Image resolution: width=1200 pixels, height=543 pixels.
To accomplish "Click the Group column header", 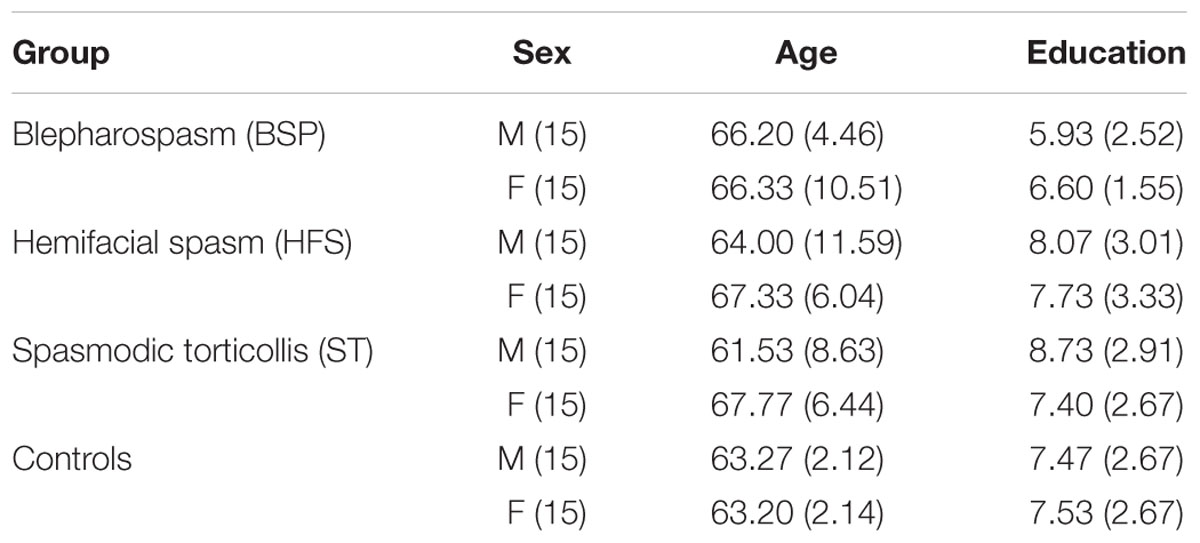I will [x=60, y=53].
